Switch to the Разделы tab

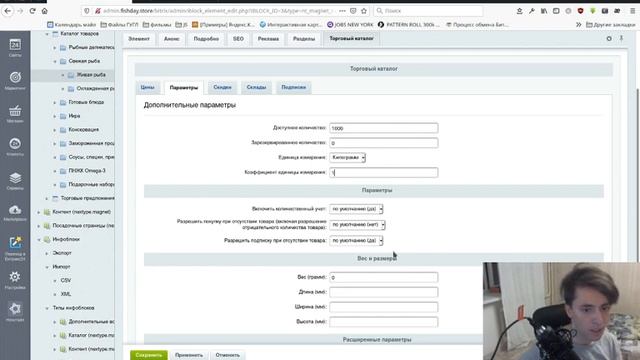(x=304, y=39)
